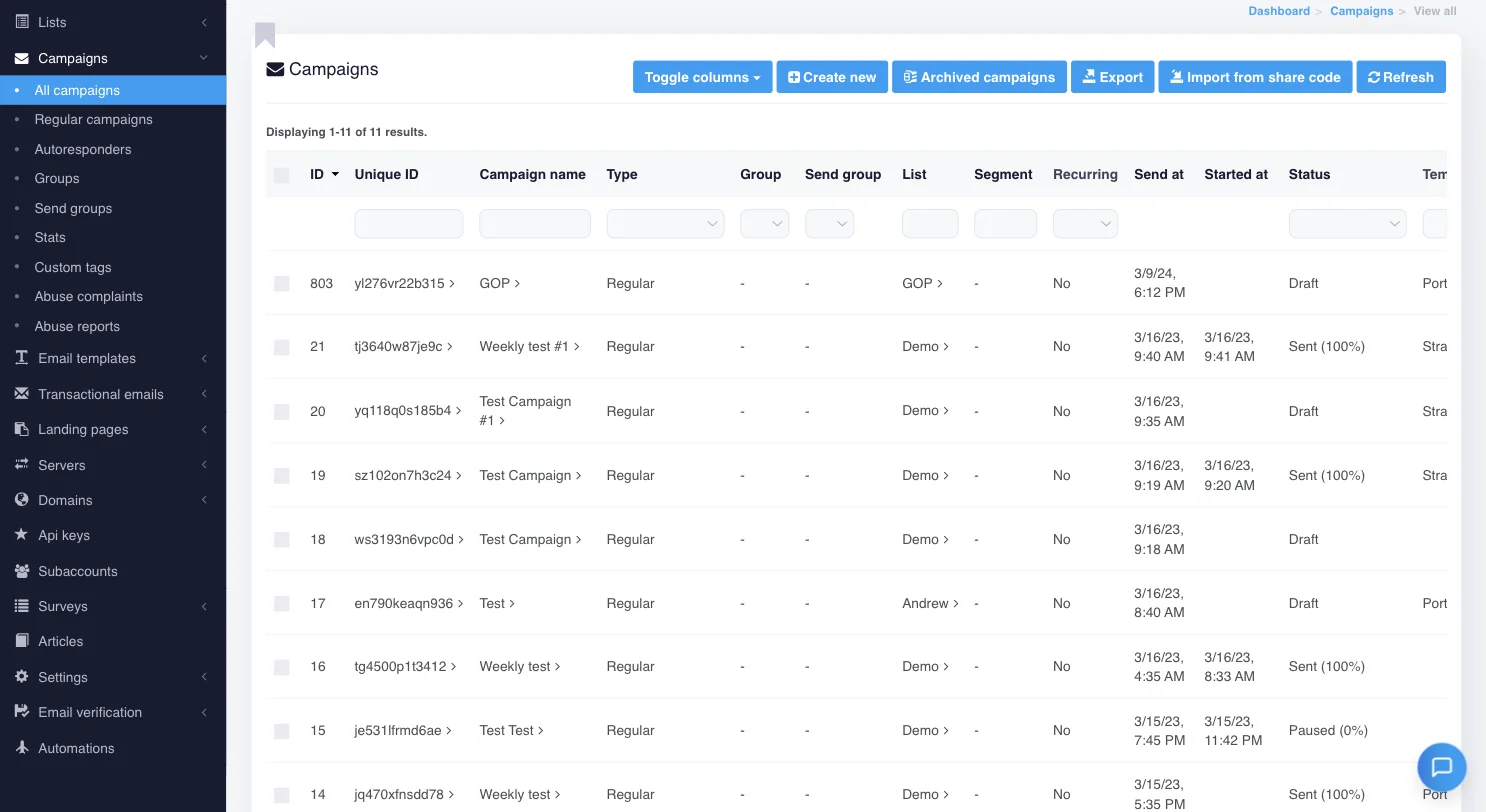The height and width of the screenshot is (812, 1486).
Task: Click the Subaccounts people icon
Action: (x=22, y=571)
